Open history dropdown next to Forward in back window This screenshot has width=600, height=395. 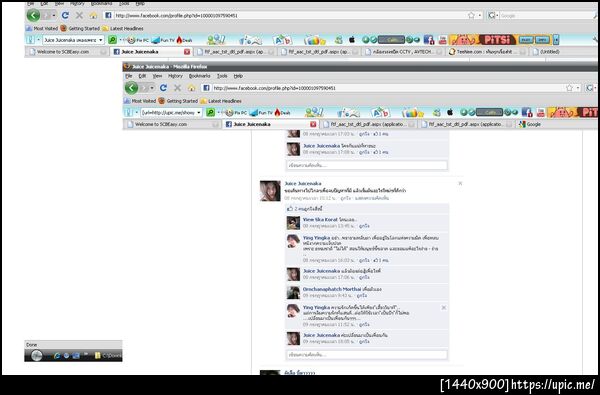[54, 15]
